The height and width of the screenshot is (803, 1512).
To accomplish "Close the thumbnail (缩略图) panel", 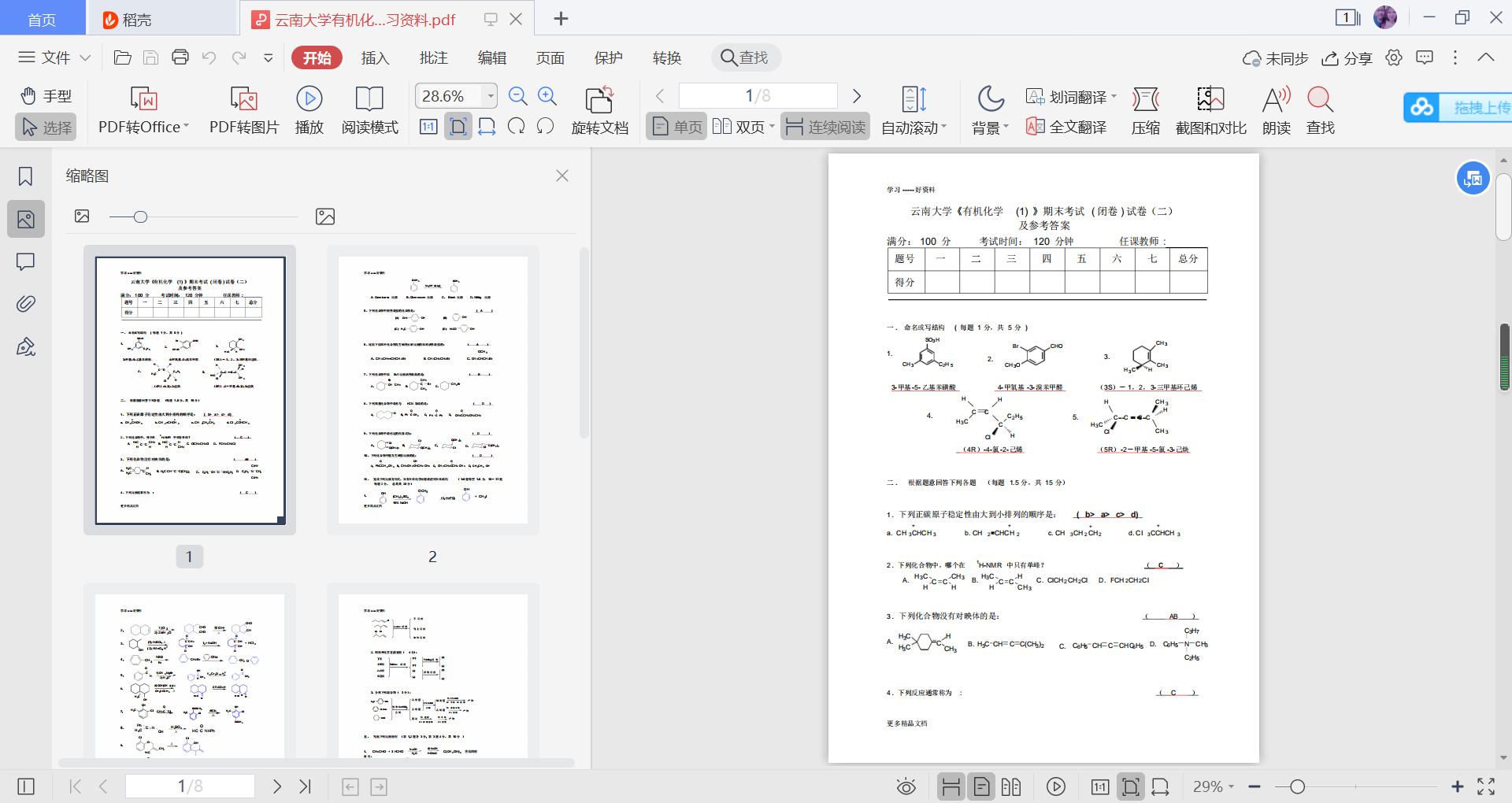I will 562,176.
